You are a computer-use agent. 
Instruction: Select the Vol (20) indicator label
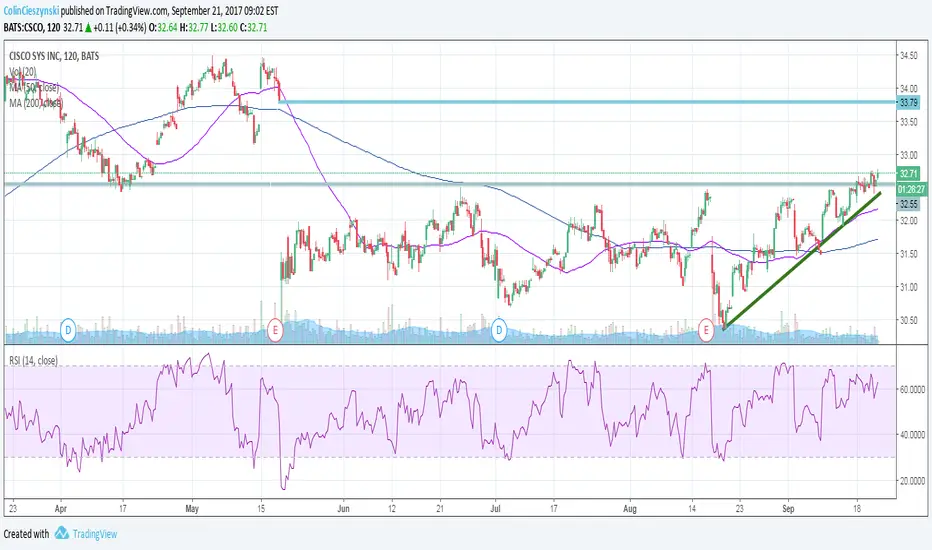click(x=23, y=72)
